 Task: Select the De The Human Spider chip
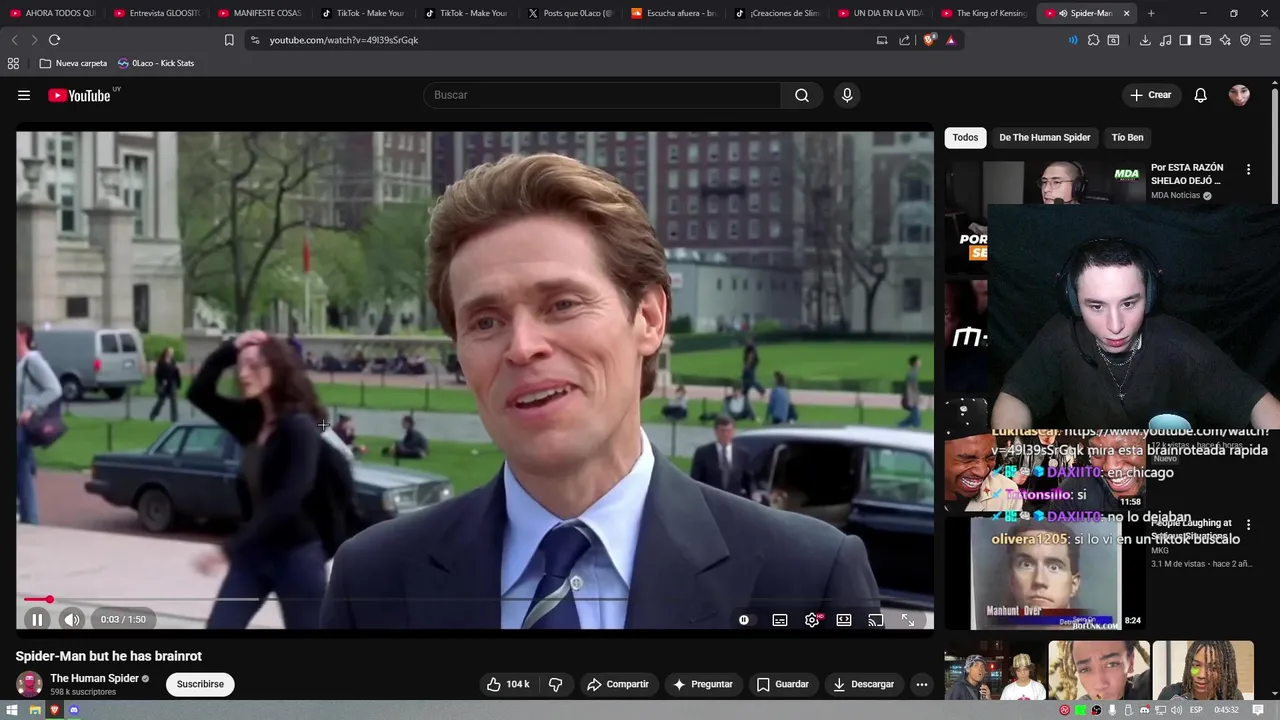point(1044,137)
